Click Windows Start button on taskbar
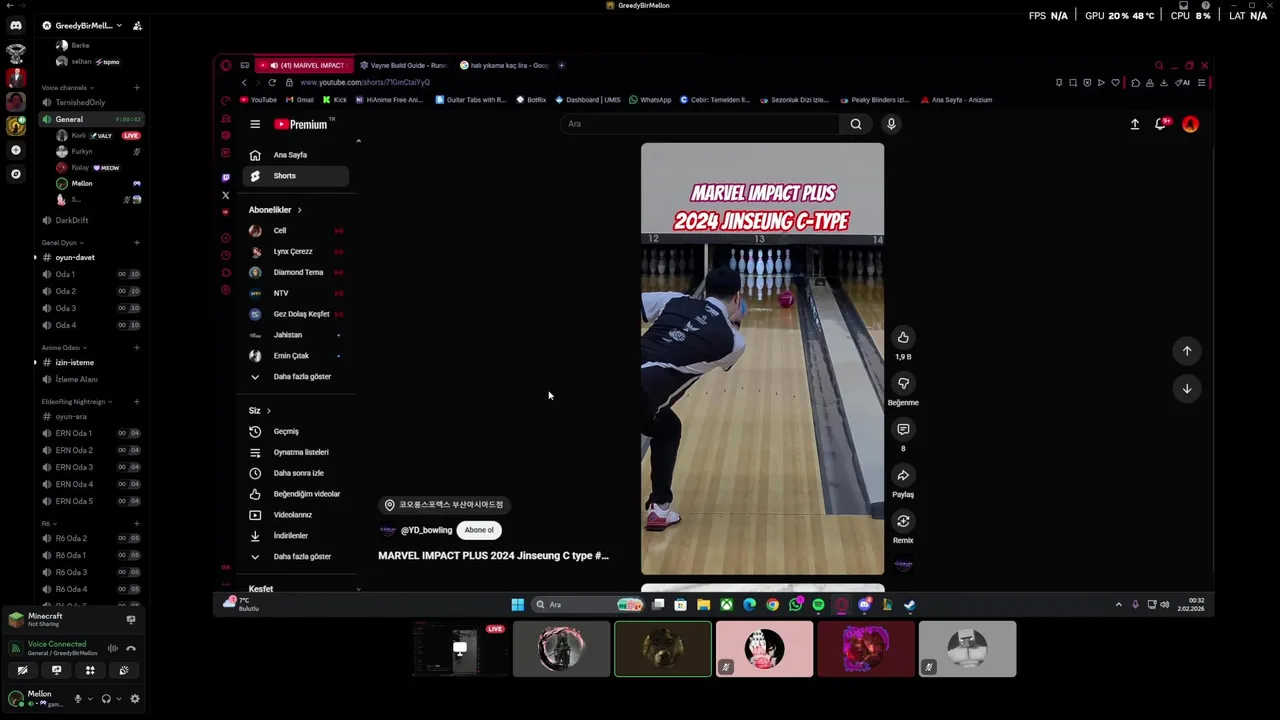 click(517, 605)
